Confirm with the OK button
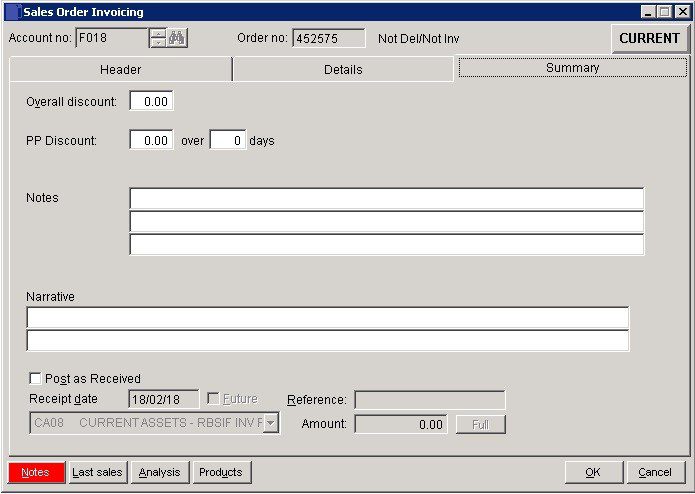695x494 pixels. coord(593,472)
